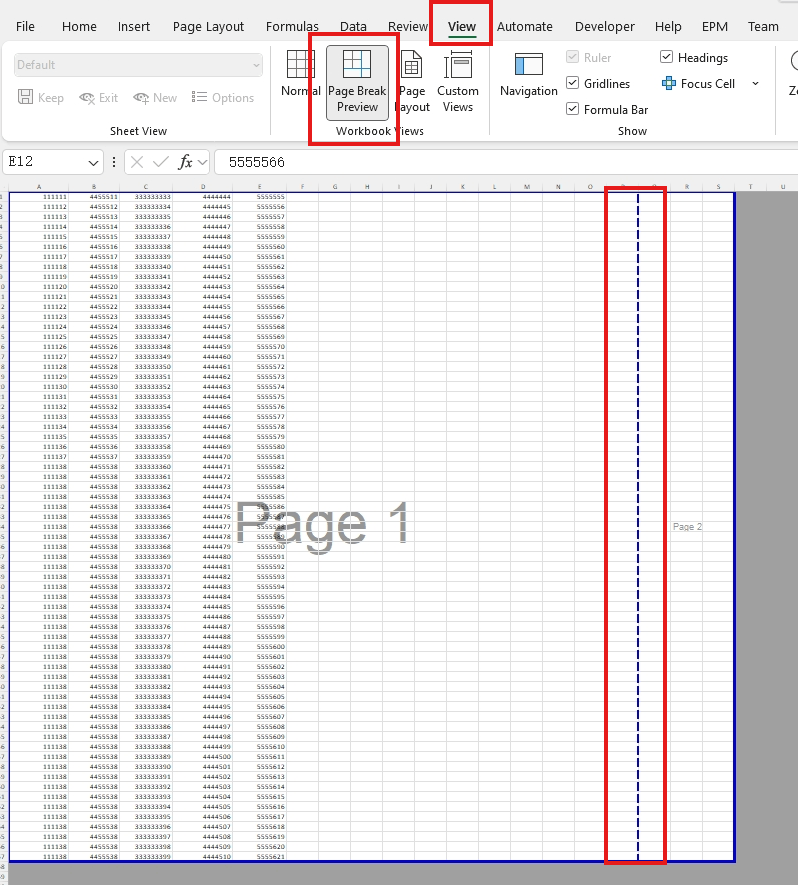Expand the fx function dropdown chevron
798x885 pixels.
point(202,163)
